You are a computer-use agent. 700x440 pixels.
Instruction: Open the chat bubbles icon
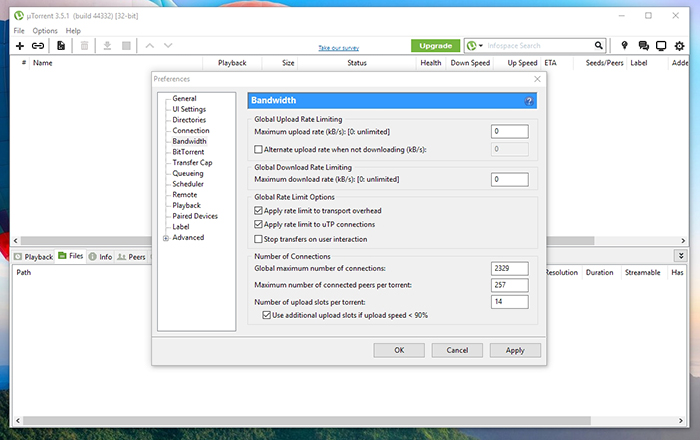tap(643, 46)
